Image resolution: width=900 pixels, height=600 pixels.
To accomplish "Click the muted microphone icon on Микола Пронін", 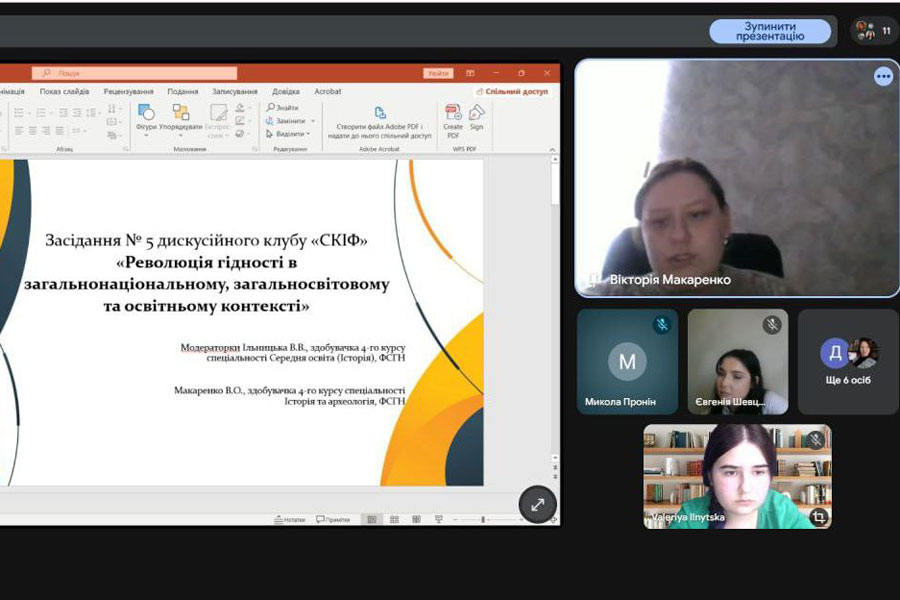I will pyautogui.click(x=662, y=325).
